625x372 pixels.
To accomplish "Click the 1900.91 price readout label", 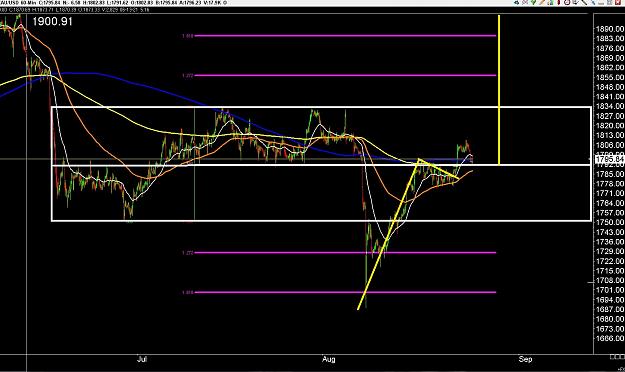I will pos(52,22).
